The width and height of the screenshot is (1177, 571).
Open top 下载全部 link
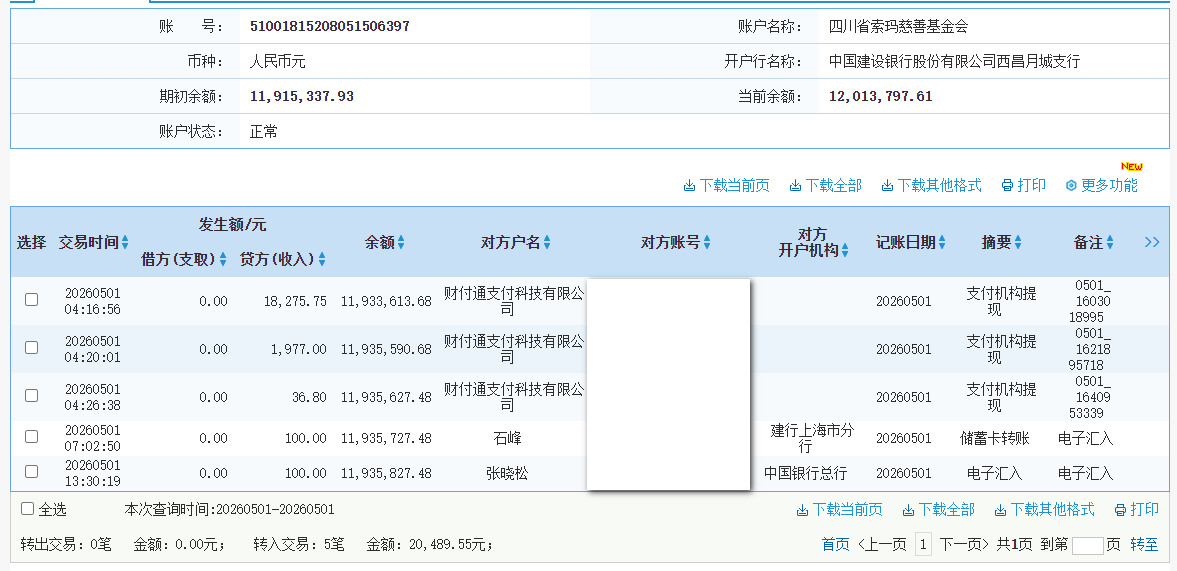pyautogui.click(x=833, y=185)
